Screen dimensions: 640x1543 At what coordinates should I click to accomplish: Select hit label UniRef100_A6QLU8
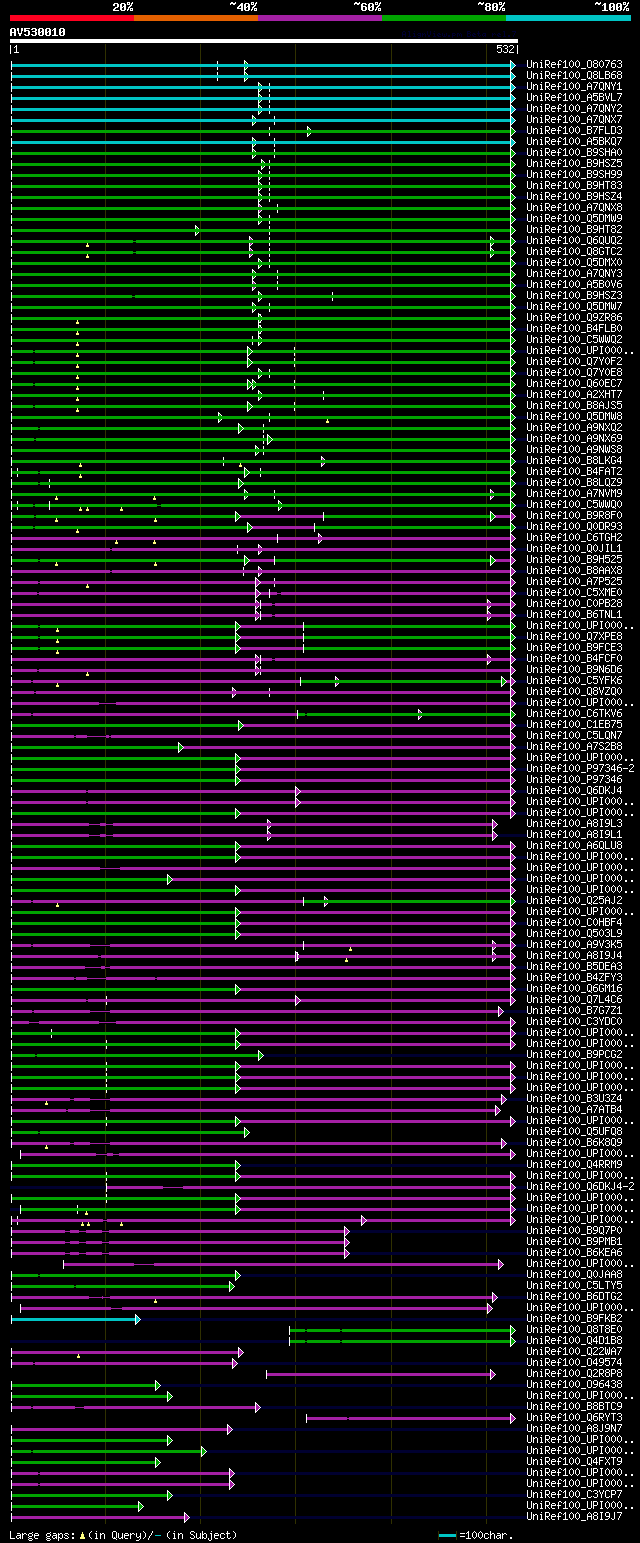coord(574,845)
